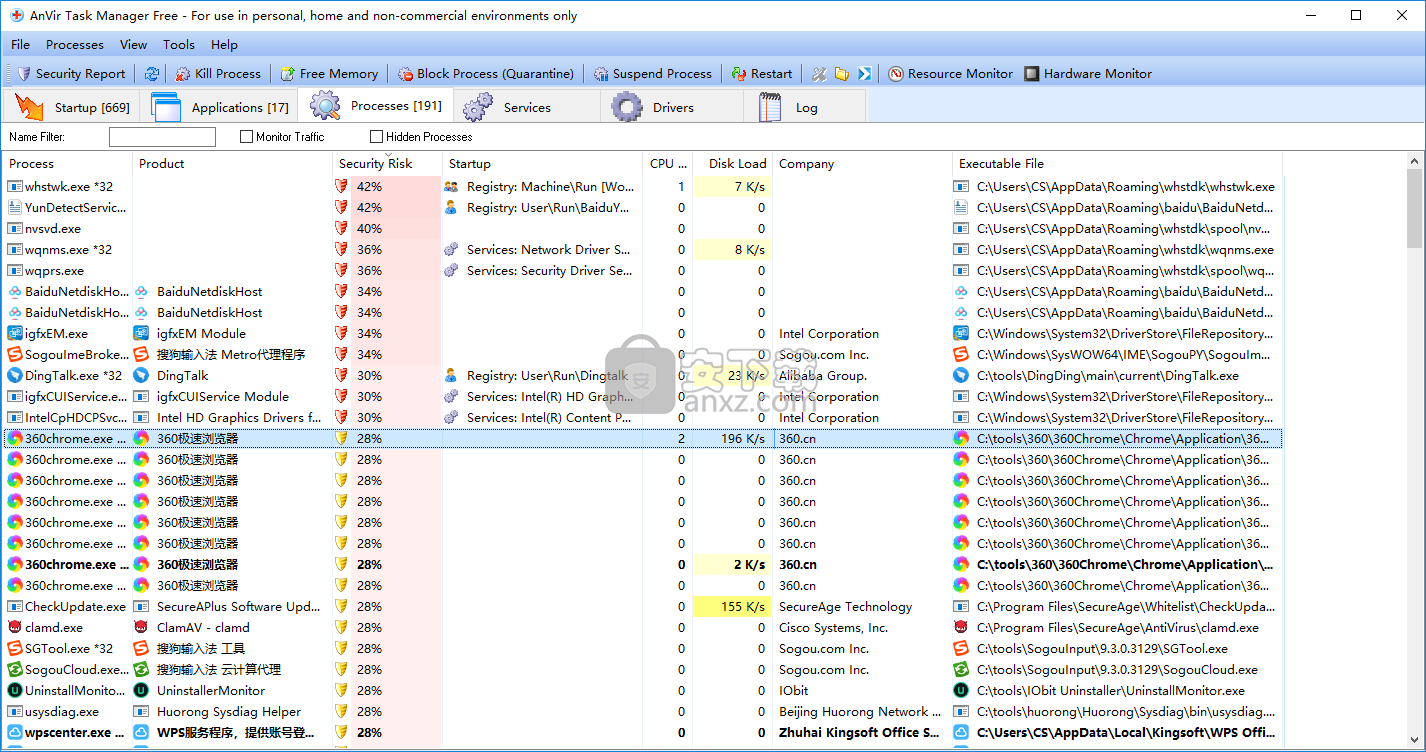Click the refresh icon in toolbar
This screenshot has height=752, width=1426.
click(x=152, y=73)
